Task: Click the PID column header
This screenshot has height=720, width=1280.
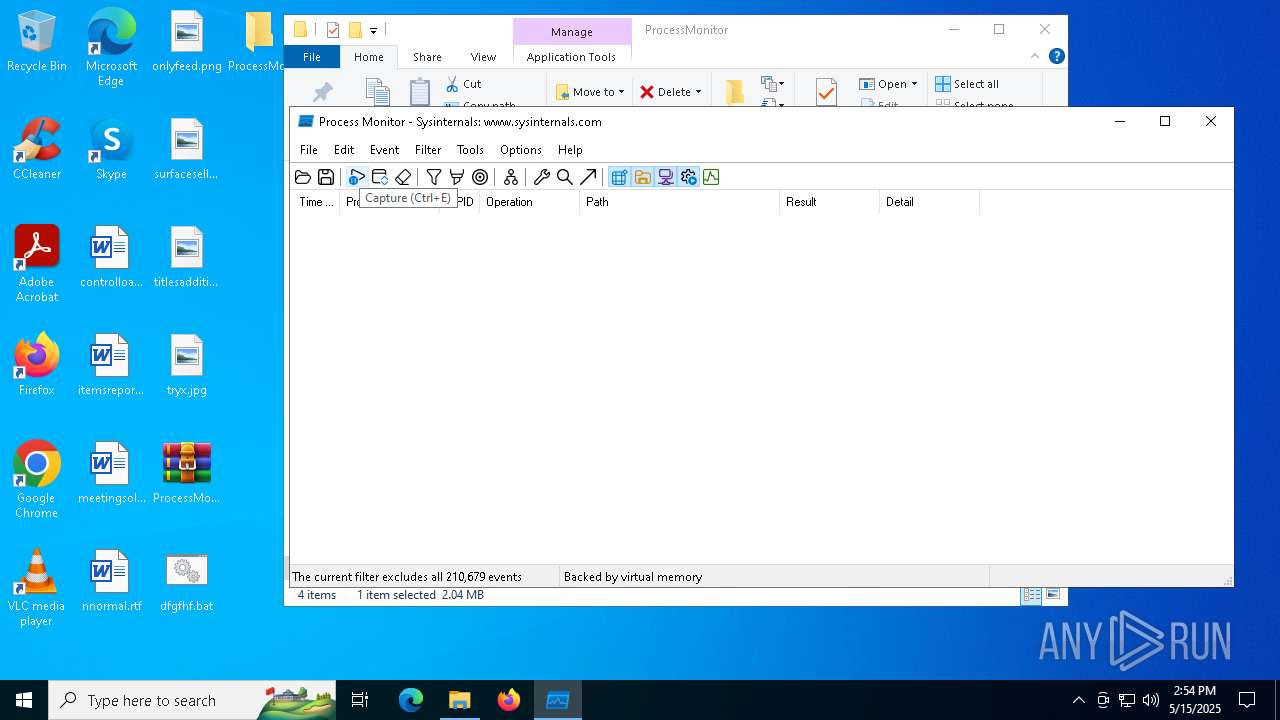Action: click(x=466, y=202)
